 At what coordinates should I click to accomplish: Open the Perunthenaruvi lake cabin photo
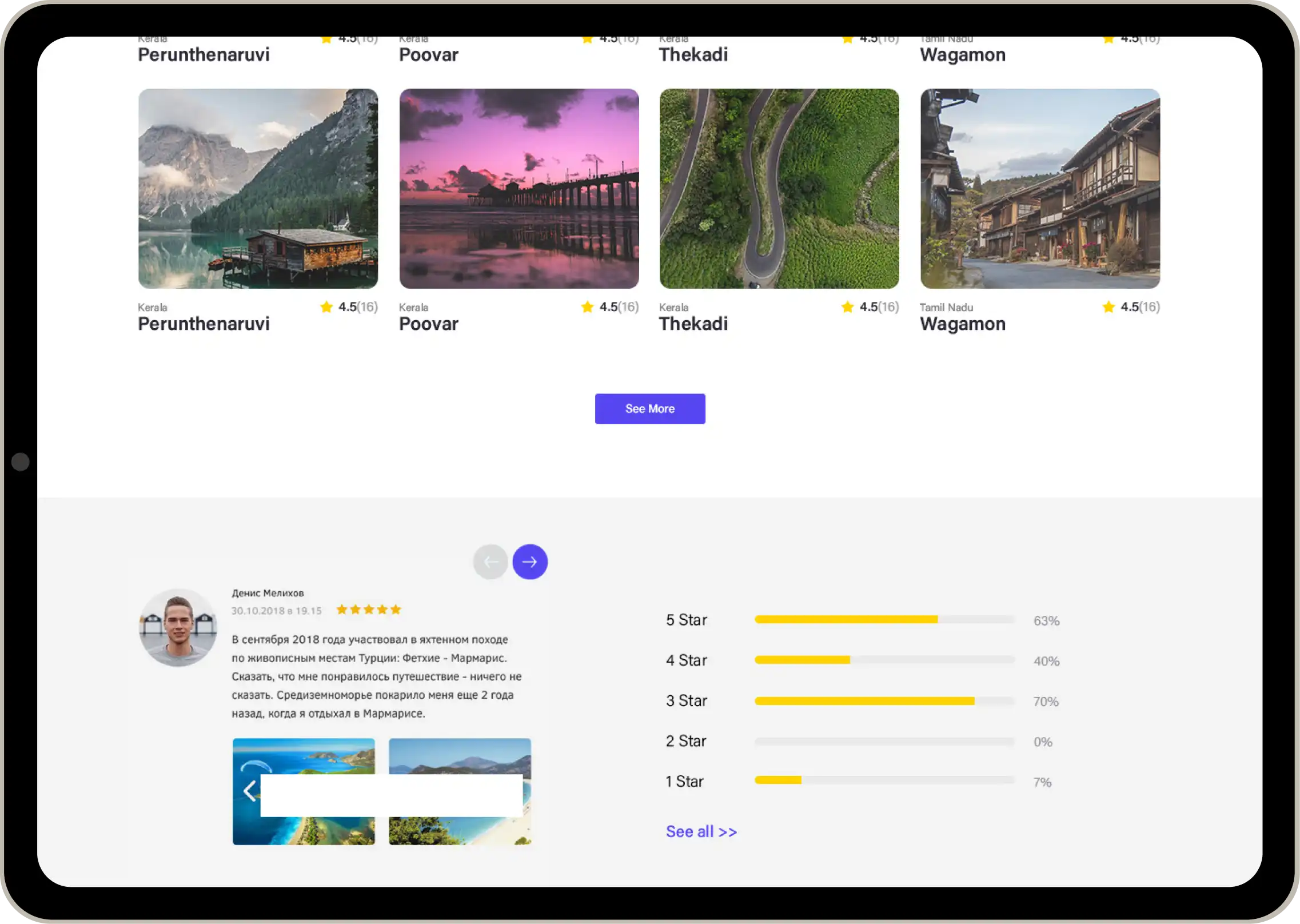coord(258,189)
